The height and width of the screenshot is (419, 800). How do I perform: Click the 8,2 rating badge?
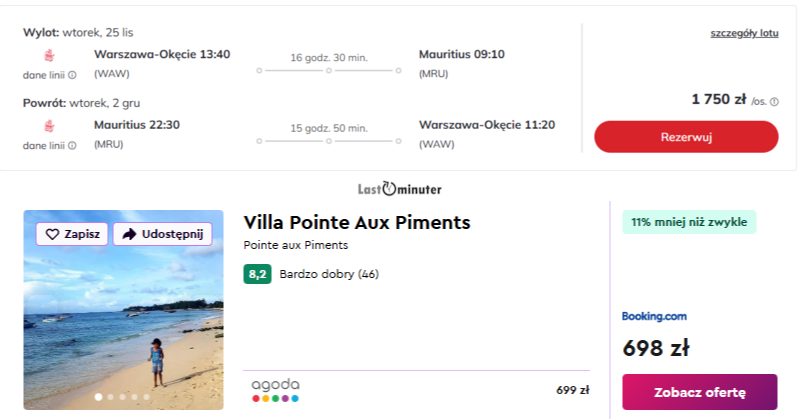click(257, 274)
